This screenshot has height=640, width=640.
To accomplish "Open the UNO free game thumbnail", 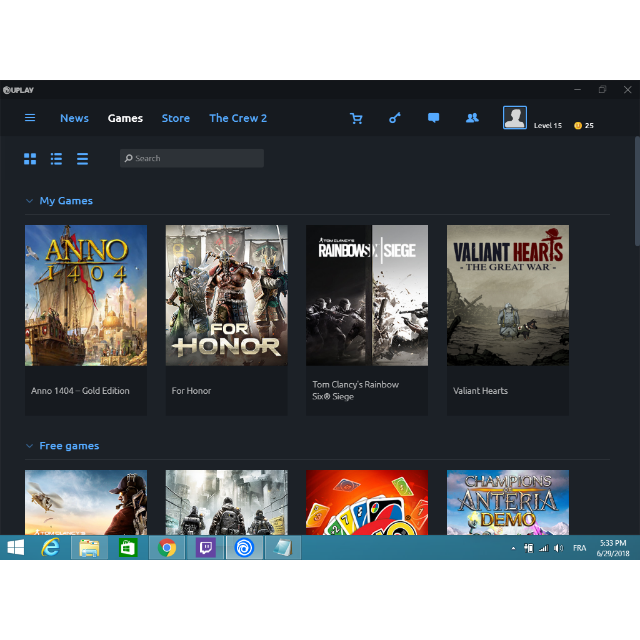I will coord(367,502).
